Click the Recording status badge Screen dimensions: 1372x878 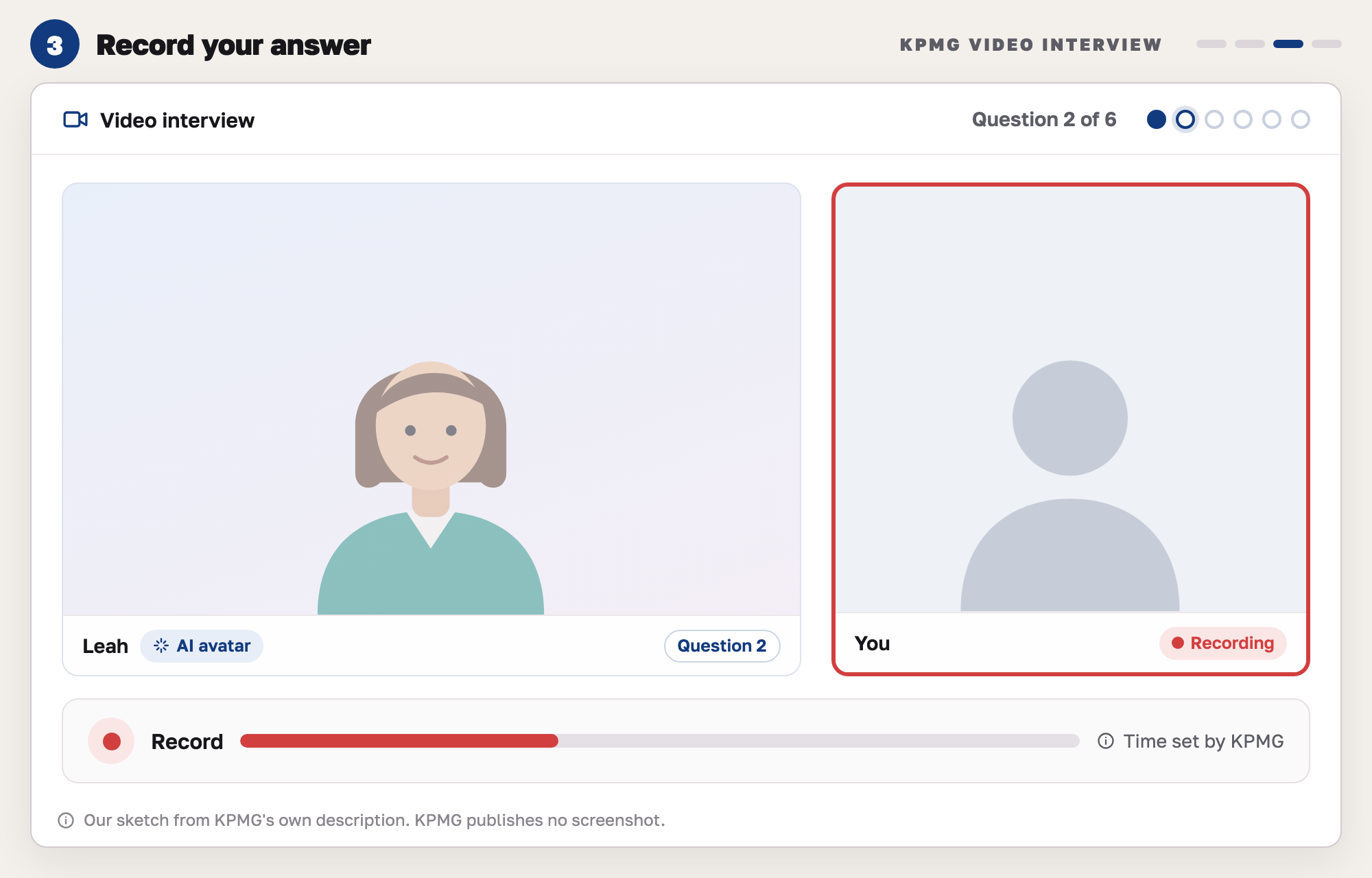pos(1223,643)
